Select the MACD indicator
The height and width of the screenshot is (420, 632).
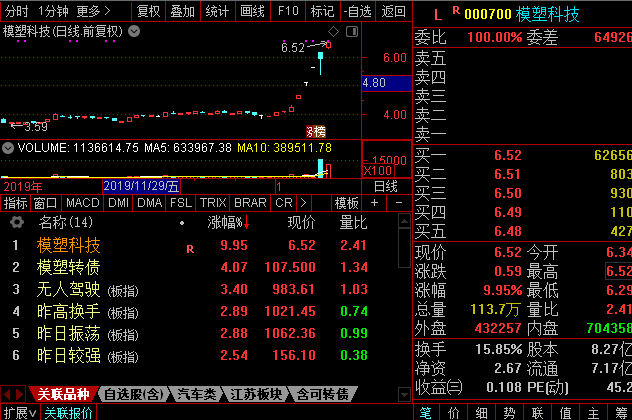(83, 203)
